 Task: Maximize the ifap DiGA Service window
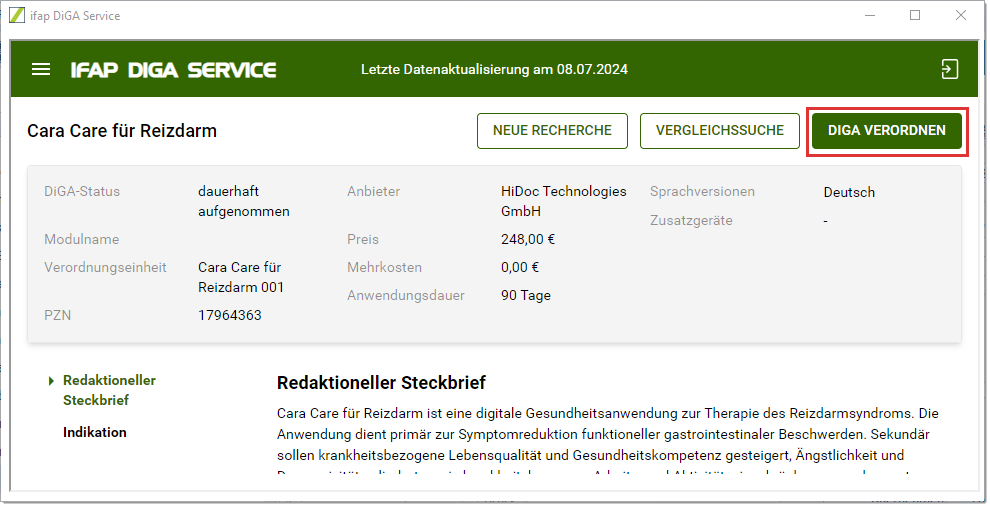tap(915, 16)
